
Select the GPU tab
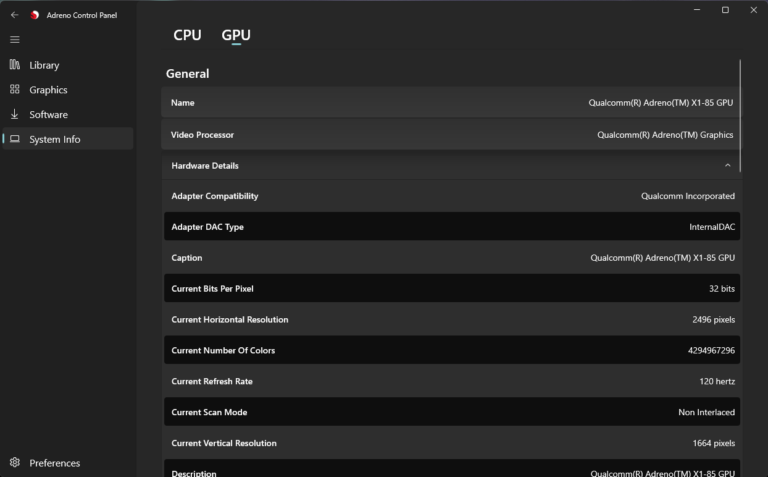[236, 35]
